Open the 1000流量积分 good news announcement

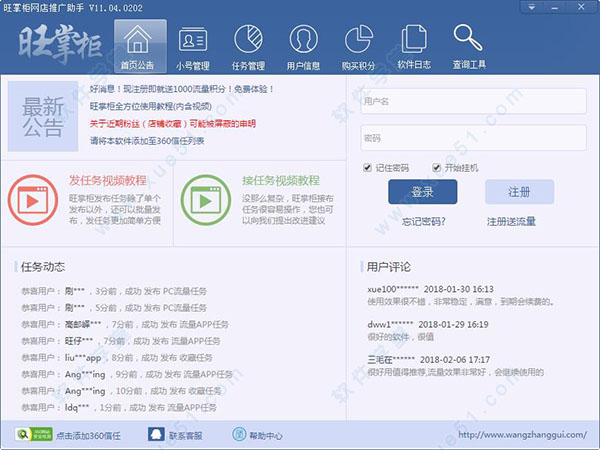tap(182, 89)
